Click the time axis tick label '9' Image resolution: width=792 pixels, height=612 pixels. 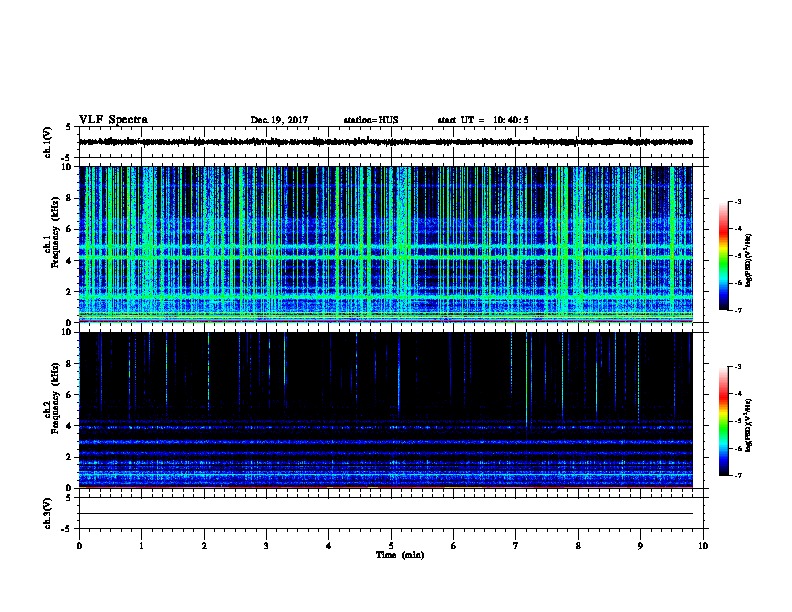pyautogui.click(x=640, y=545)
